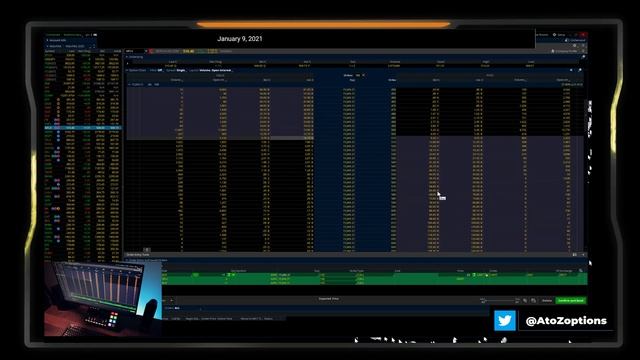Click the Delete button in order entry
Screen dimensions: 640x360
(547, 300)
